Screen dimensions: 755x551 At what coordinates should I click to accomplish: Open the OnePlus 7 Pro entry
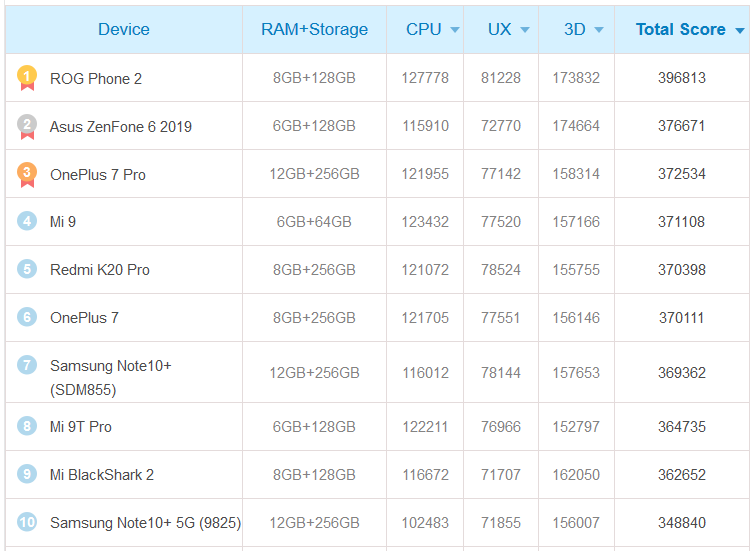98,174
